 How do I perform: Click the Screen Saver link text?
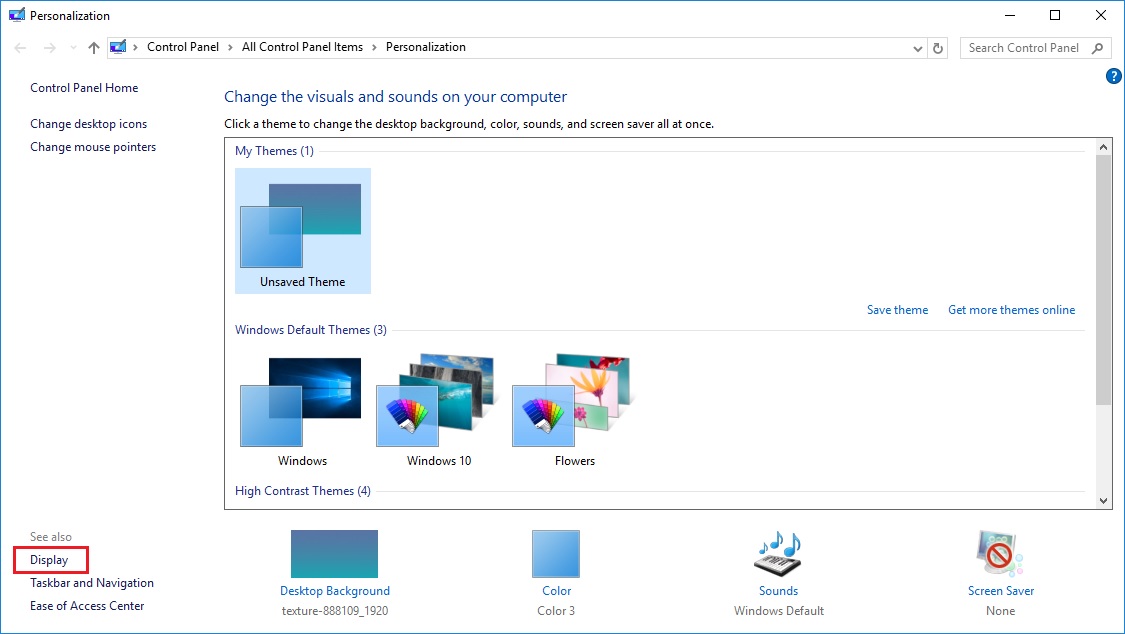[x=1000, y=590]
